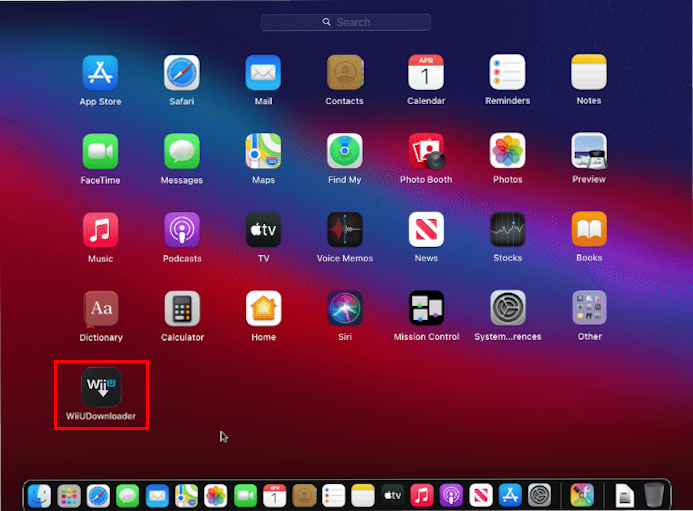Click the Launchpad Search field
The width and height of the screenshot is (693, 511).
tap(346, 23)
